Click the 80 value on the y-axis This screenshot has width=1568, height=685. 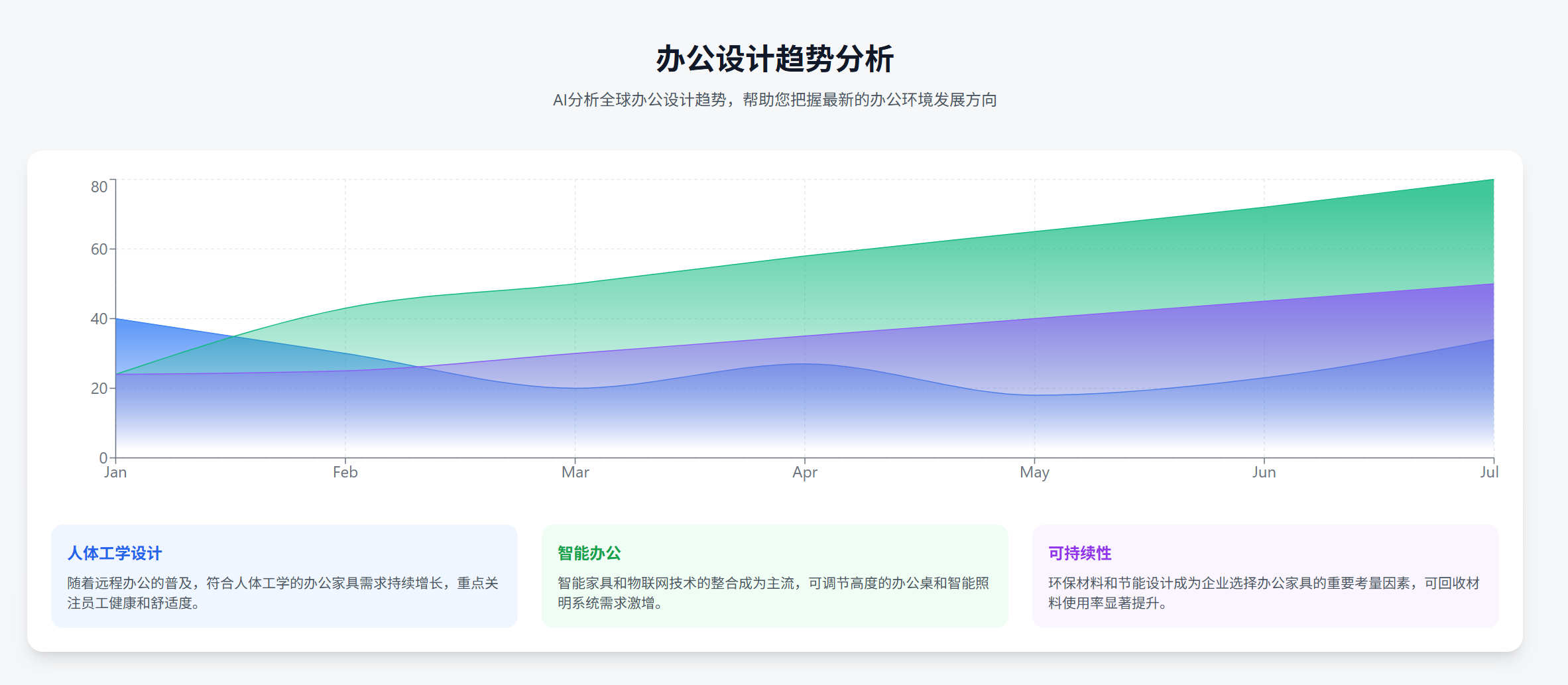[x=99, y=187]
